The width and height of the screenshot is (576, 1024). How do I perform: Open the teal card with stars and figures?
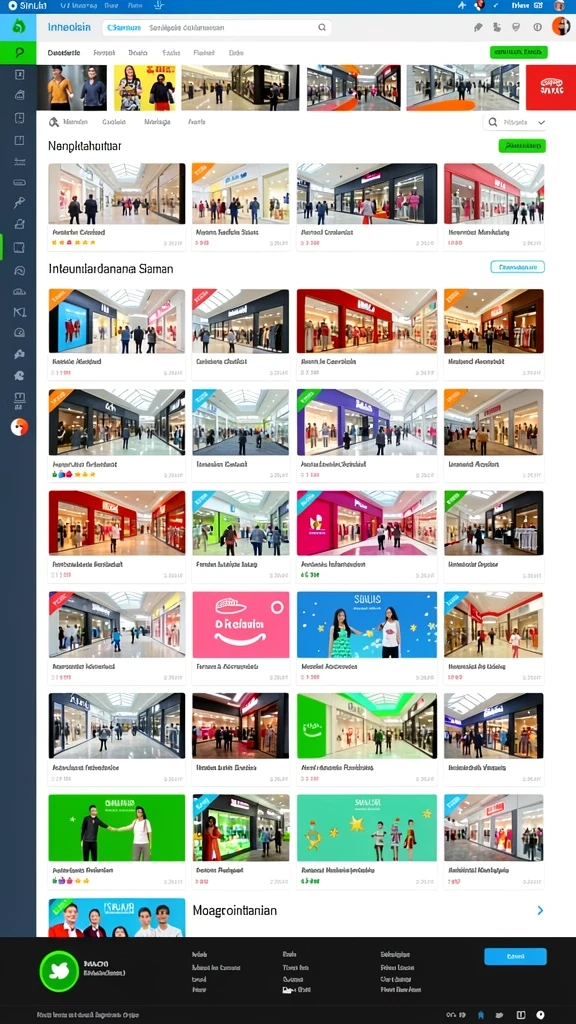366,827
